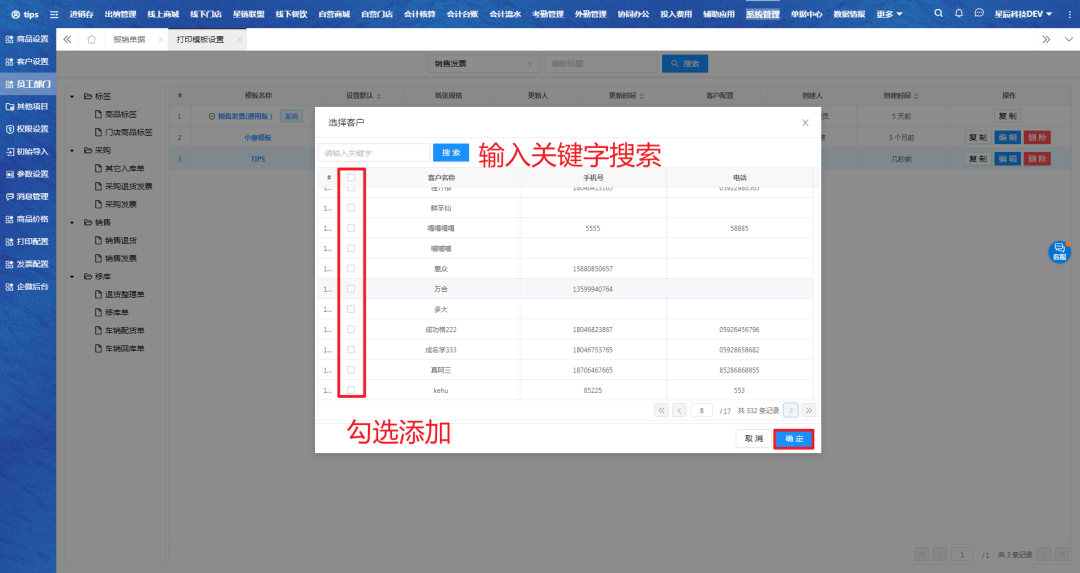The image size is (1080, 573).
Task: Close the 选择客户 dialog
Action: point(805,122)
